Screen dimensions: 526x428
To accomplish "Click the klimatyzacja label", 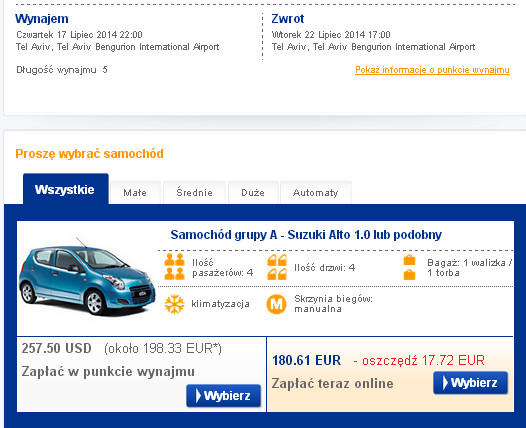I will pos(220,304).
